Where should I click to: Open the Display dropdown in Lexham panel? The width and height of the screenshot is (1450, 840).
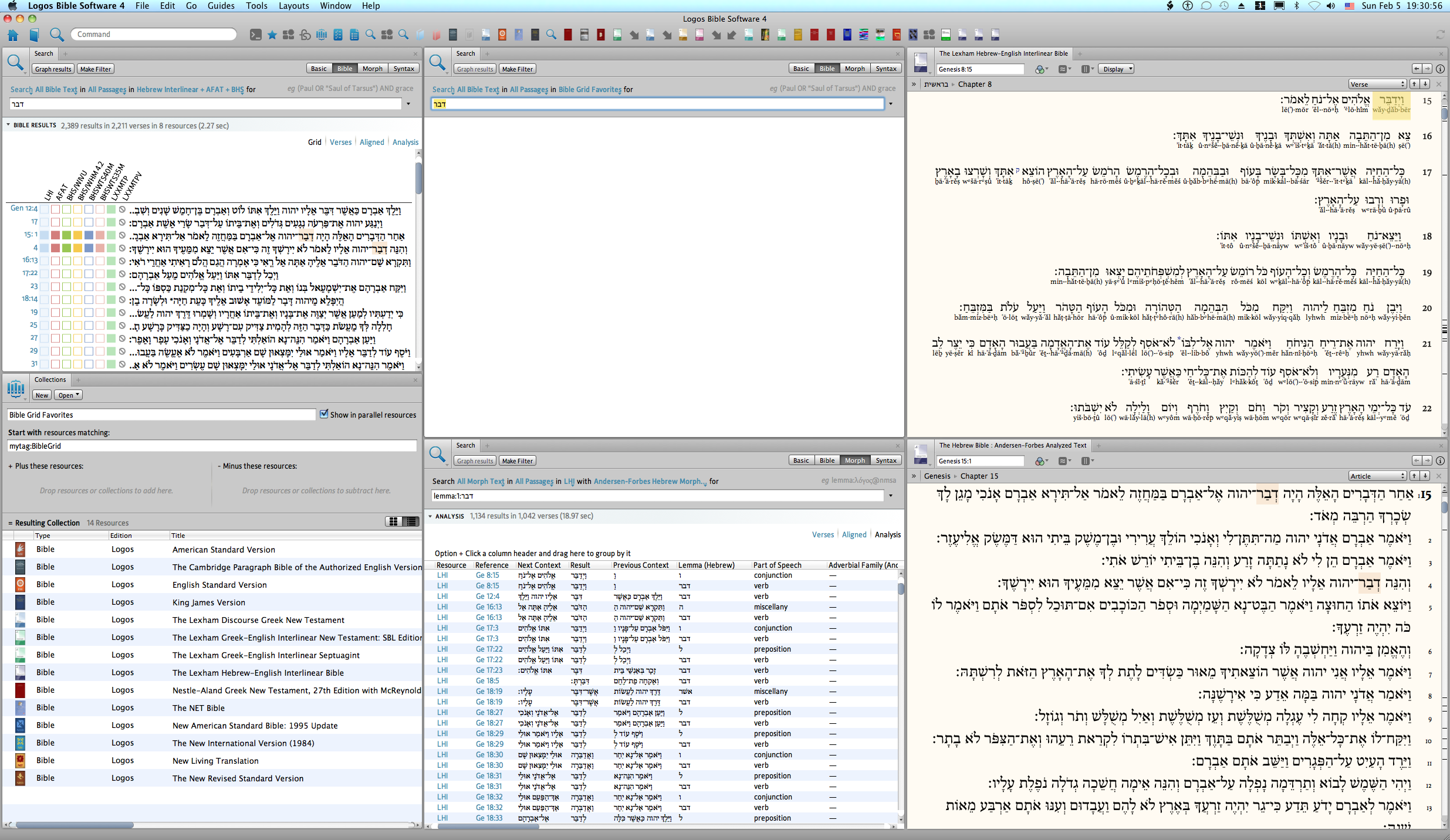coord(1116,69)
